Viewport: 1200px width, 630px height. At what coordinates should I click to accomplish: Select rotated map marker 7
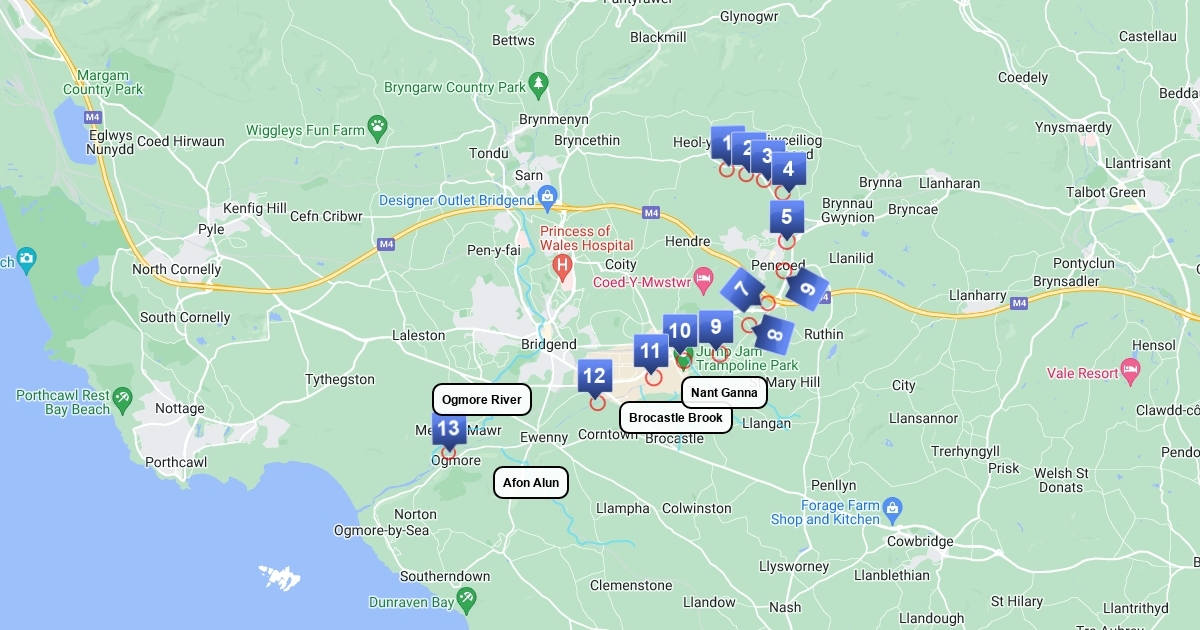pos(742,290)
